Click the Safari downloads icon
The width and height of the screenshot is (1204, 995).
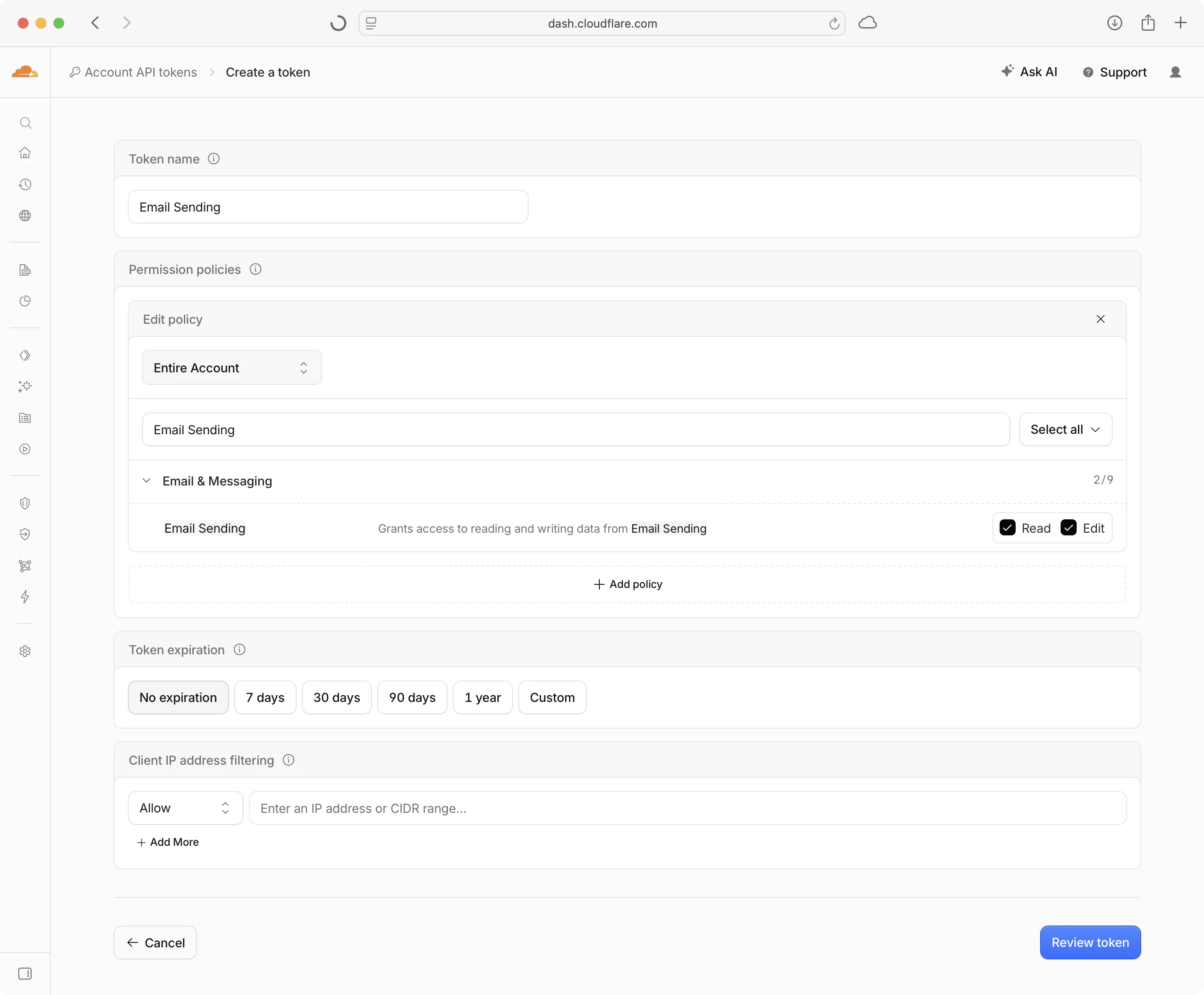coord(1115,23)
